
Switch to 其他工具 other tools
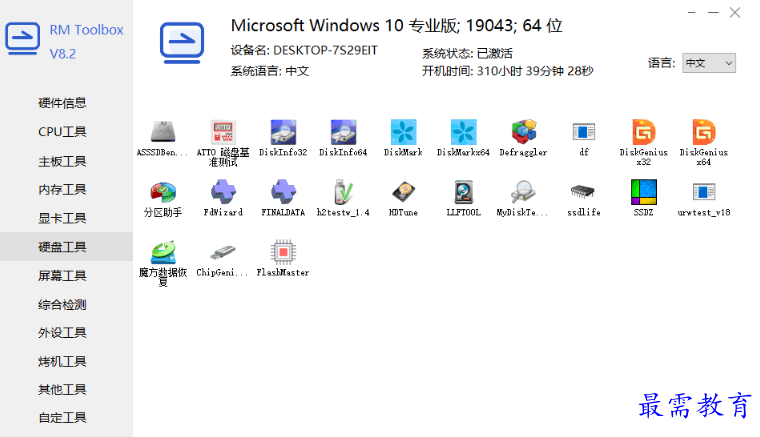(63, 390)
